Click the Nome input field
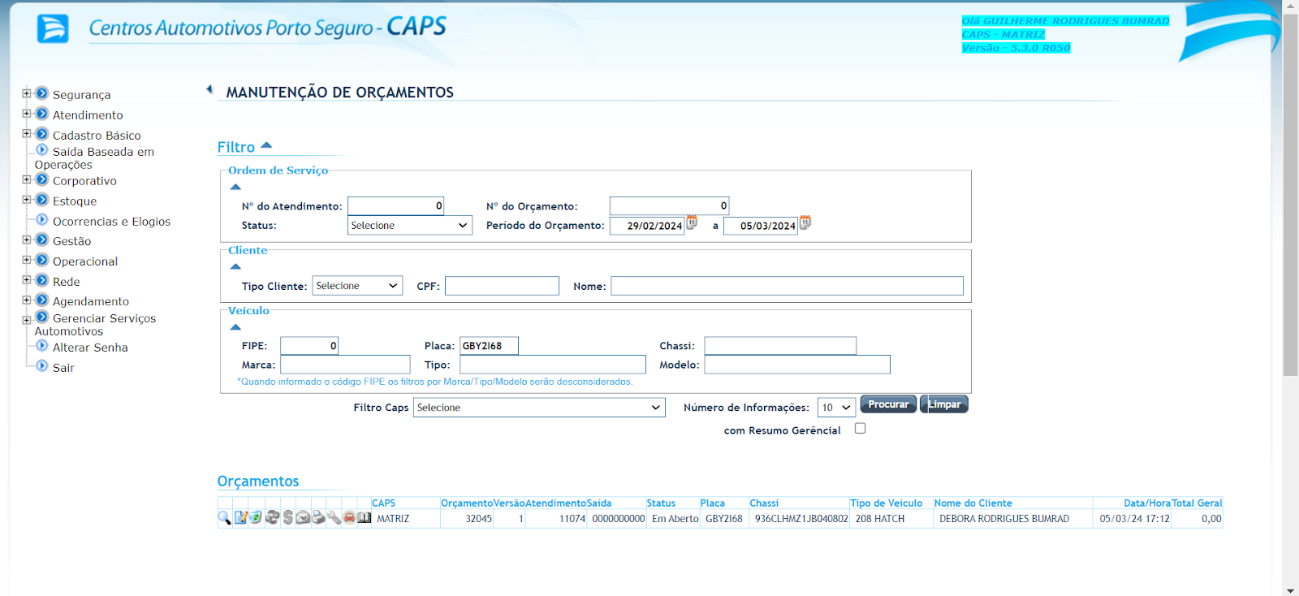 787,286
